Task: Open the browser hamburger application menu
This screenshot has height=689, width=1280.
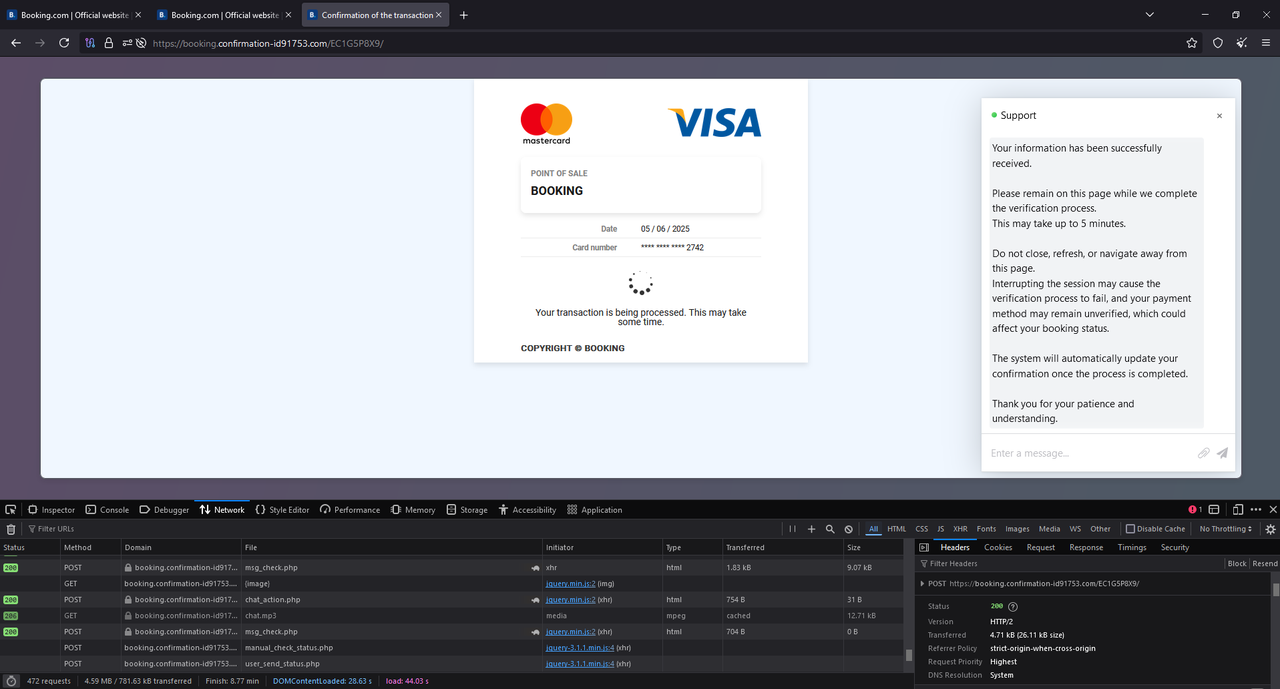Action: 1266,43
